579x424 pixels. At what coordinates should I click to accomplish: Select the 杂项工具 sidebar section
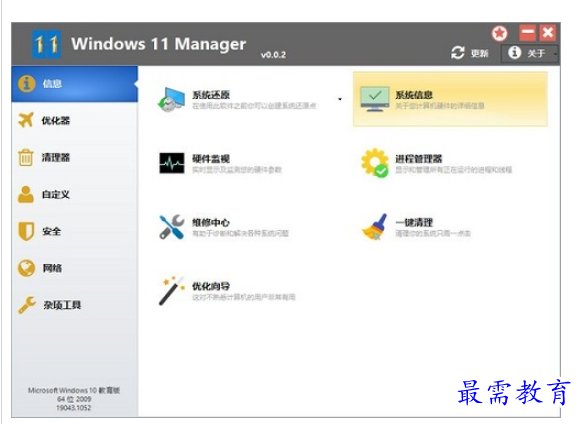75,305
